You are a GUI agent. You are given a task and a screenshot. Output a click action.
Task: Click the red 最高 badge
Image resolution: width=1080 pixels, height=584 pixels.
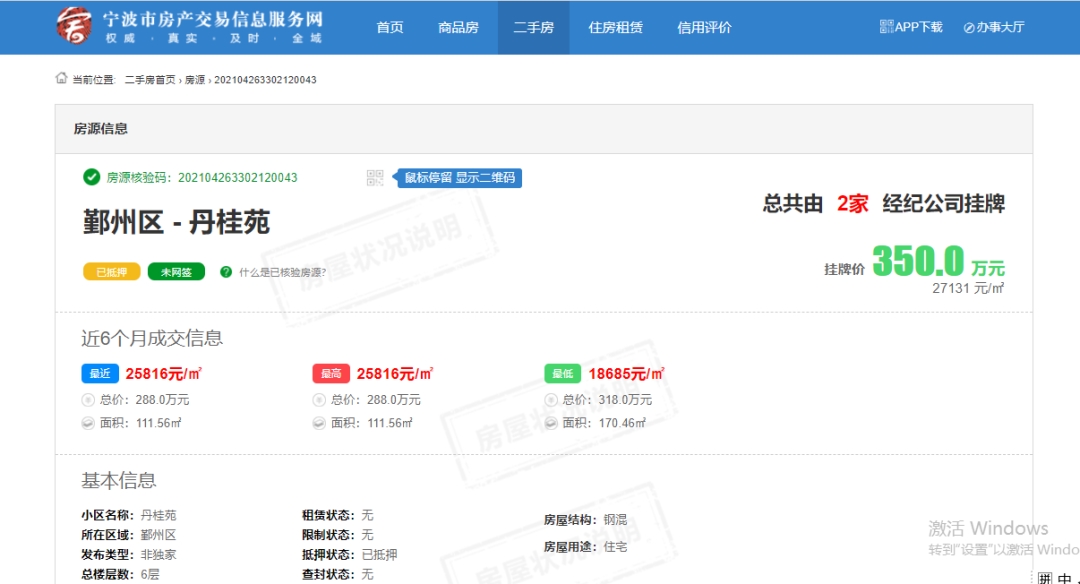pos(331,373)
